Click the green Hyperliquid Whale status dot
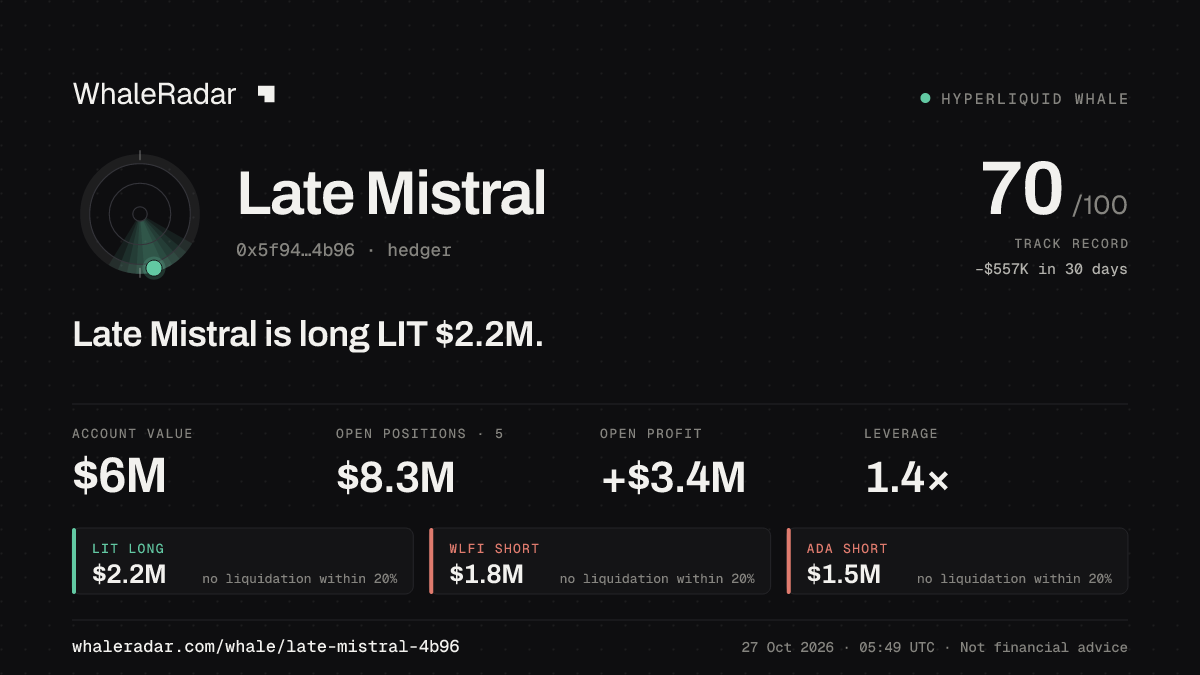 click(925, 99)
